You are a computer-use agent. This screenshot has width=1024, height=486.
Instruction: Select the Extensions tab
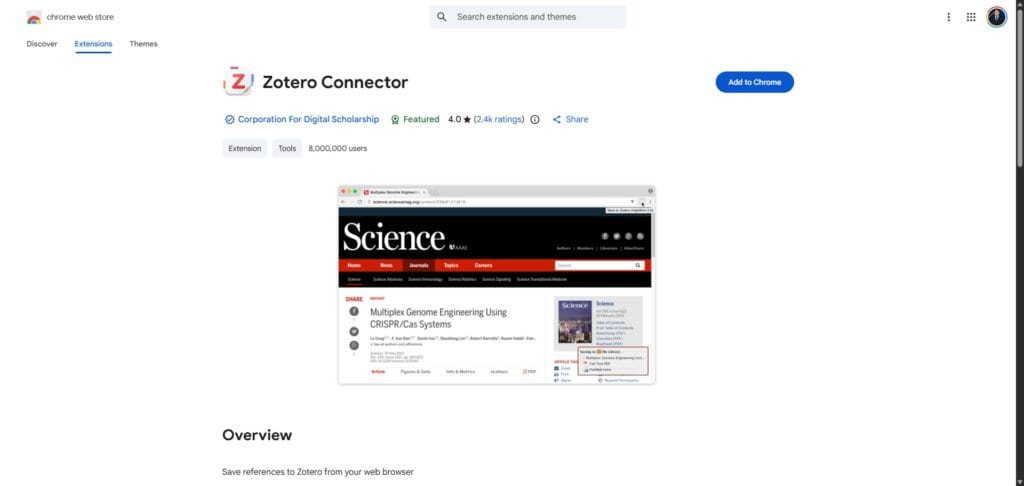(93, 44)
